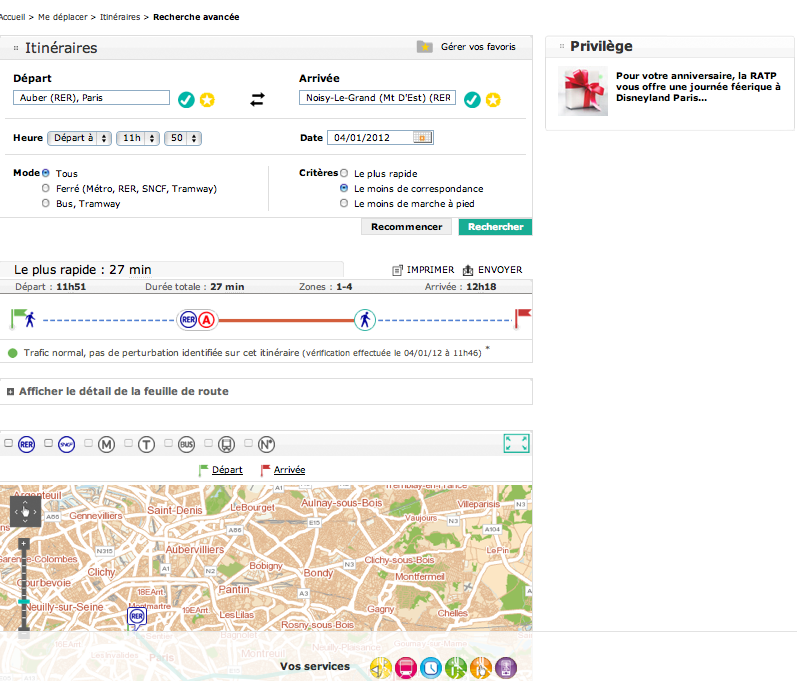The height and width of the screenshot is (681, 797).
Task: Click the Arrivée map link
Action: click(x=289, y=470)
